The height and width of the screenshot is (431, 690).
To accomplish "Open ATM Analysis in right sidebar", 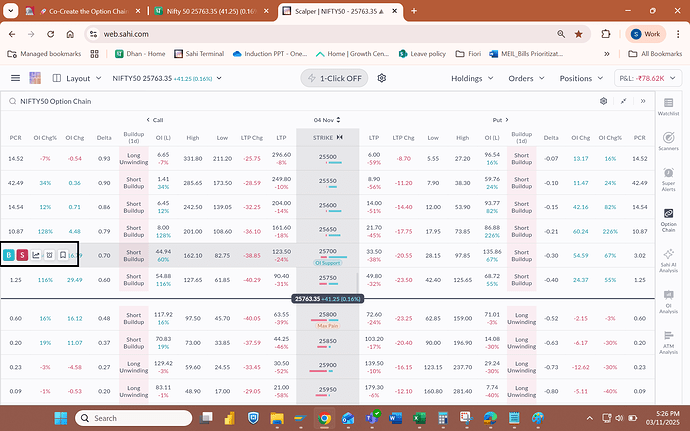I will point(668,342).
